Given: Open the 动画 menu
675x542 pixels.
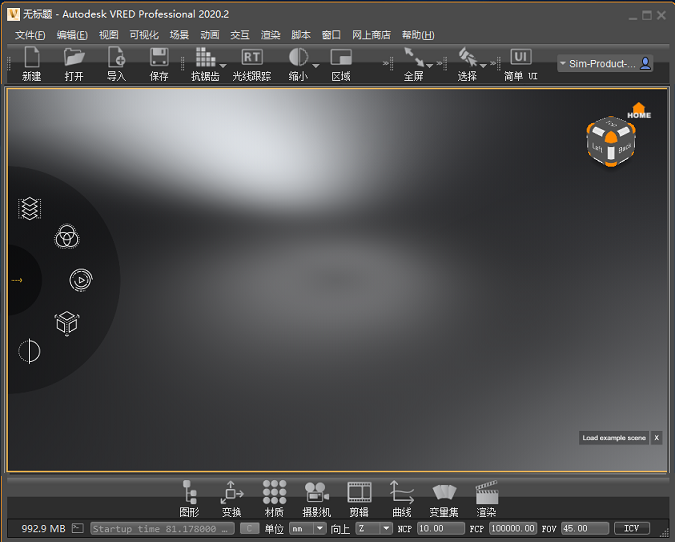Looking at the screenshot, I should 210,35.
